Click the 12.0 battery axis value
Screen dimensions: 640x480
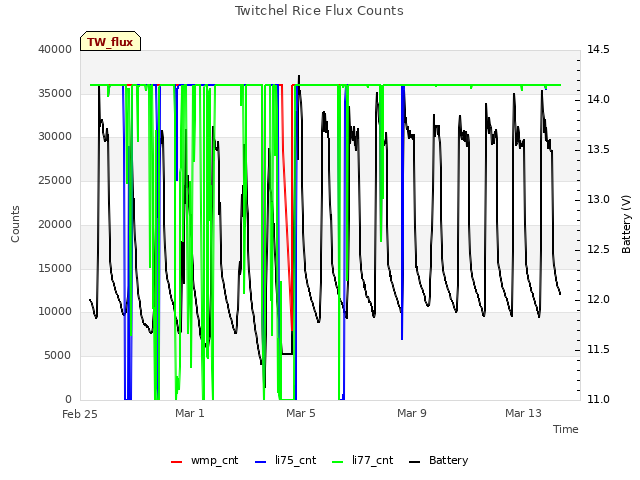pos(598,300)
